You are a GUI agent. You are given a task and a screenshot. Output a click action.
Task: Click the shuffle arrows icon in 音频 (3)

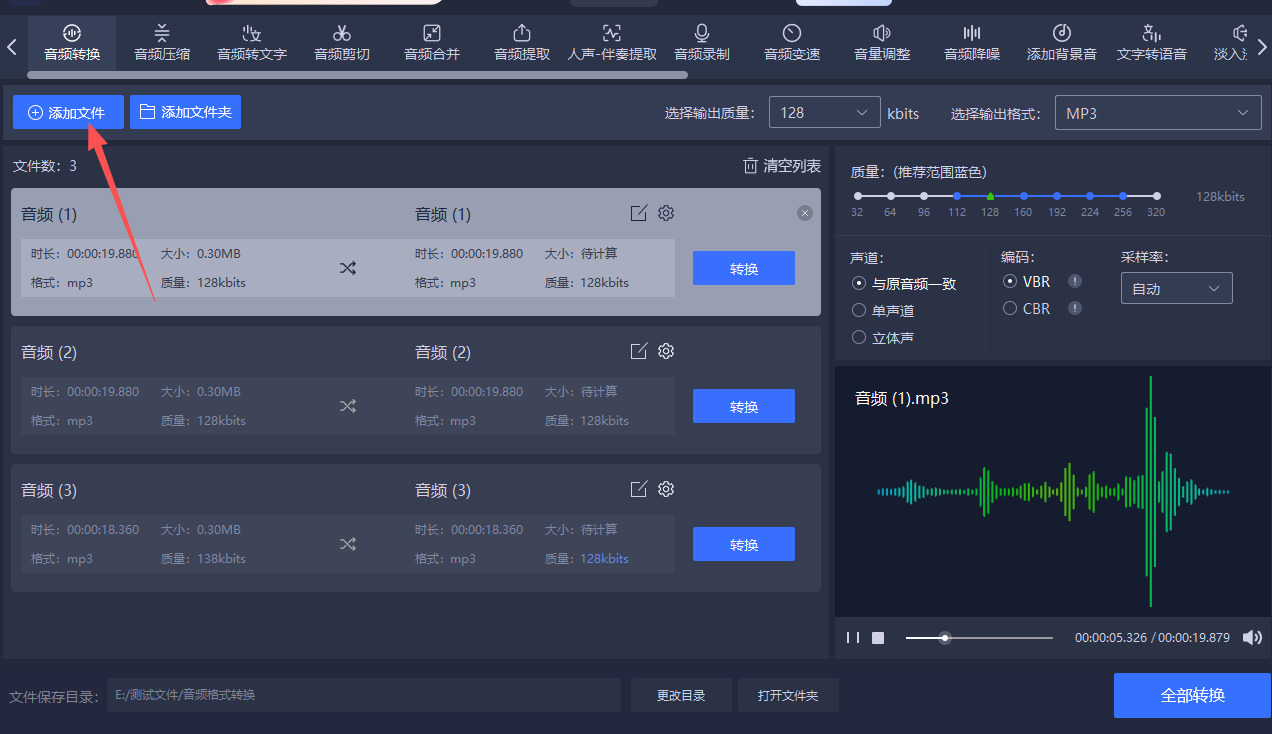click(x=347, y=544)
